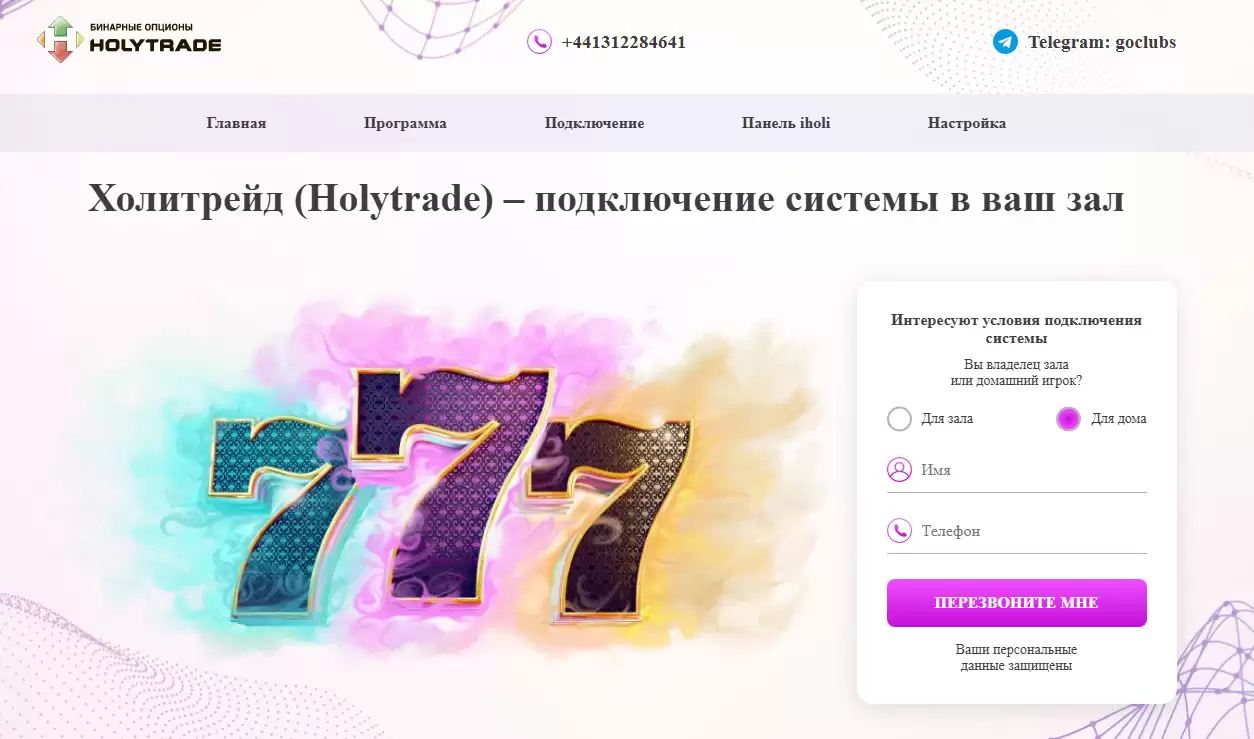Focus the Телефон input field

pos(1016,531)
